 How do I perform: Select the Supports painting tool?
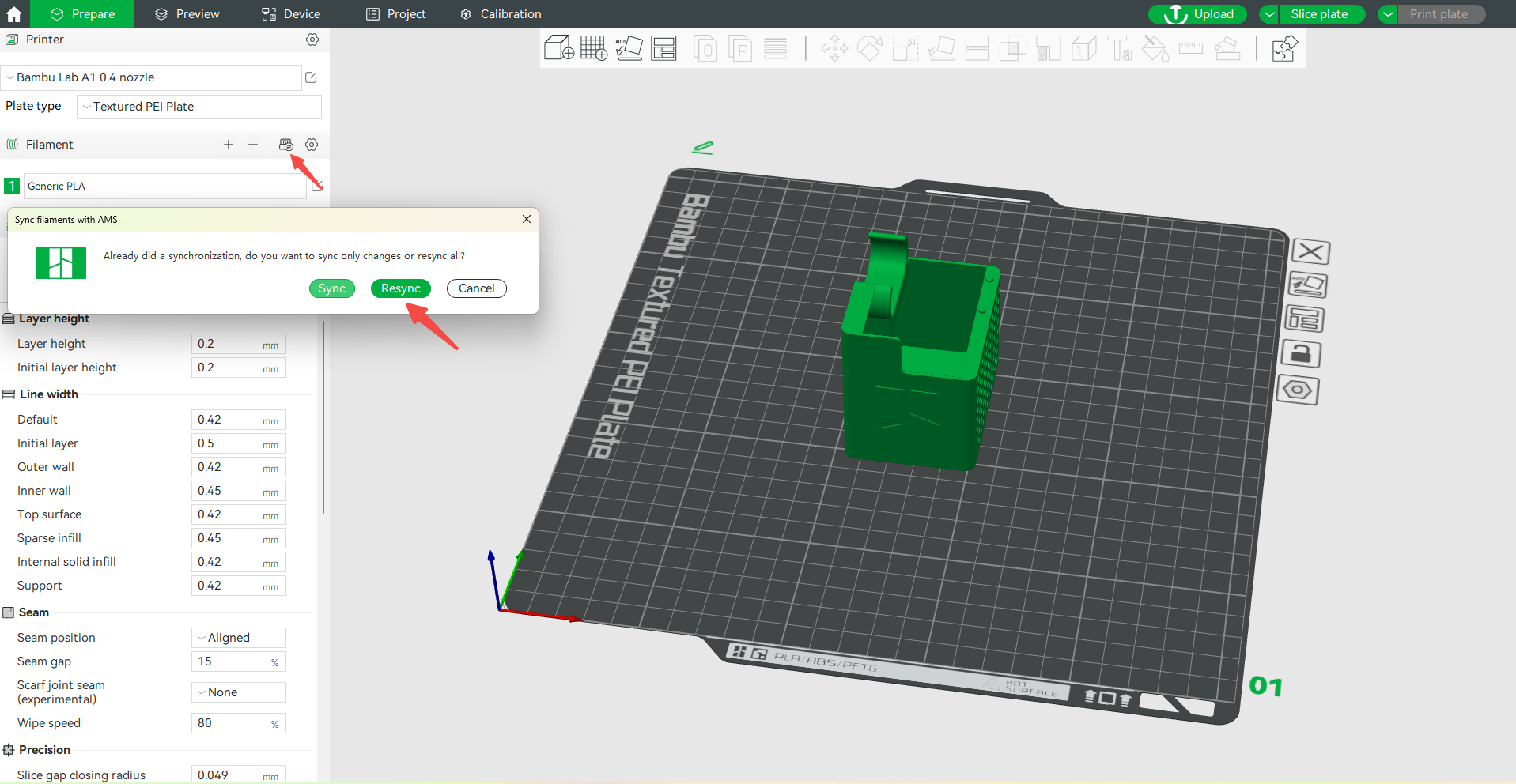[x=1049, y=48]
